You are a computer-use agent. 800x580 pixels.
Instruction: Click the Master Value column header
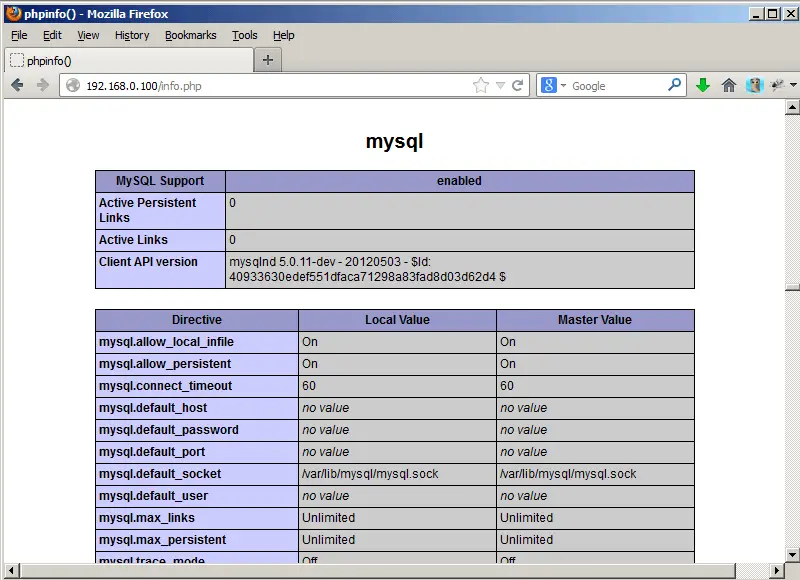(595, 320)
